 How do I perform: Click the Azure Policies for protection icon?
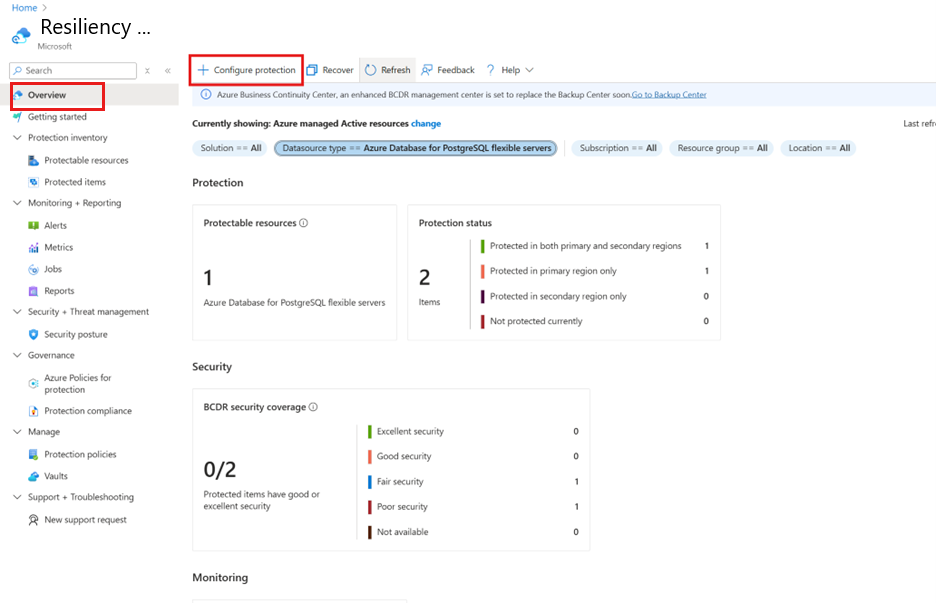[x=33, y=383]
